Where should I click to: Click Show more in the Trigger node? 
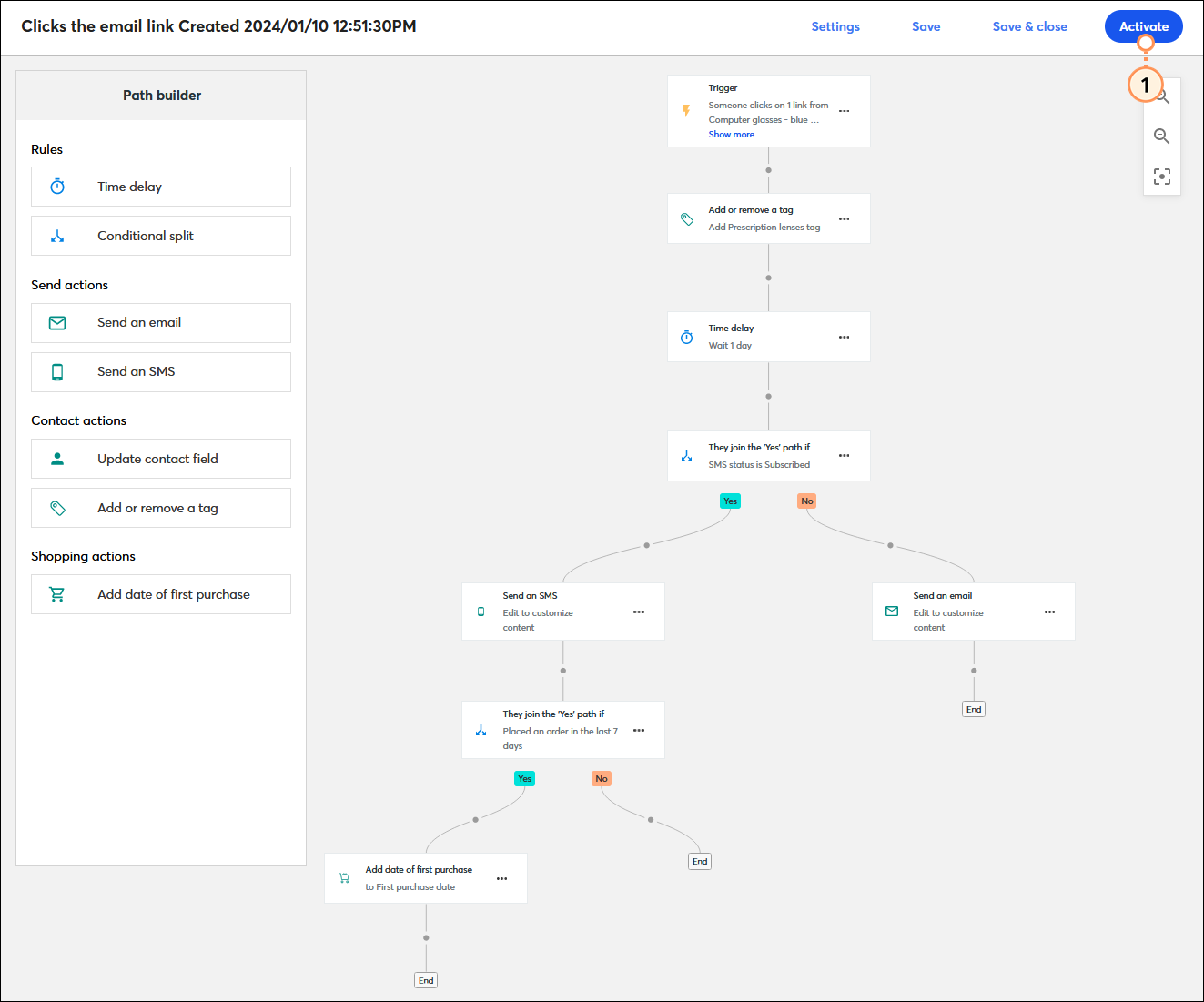click(x=731, y=135)
